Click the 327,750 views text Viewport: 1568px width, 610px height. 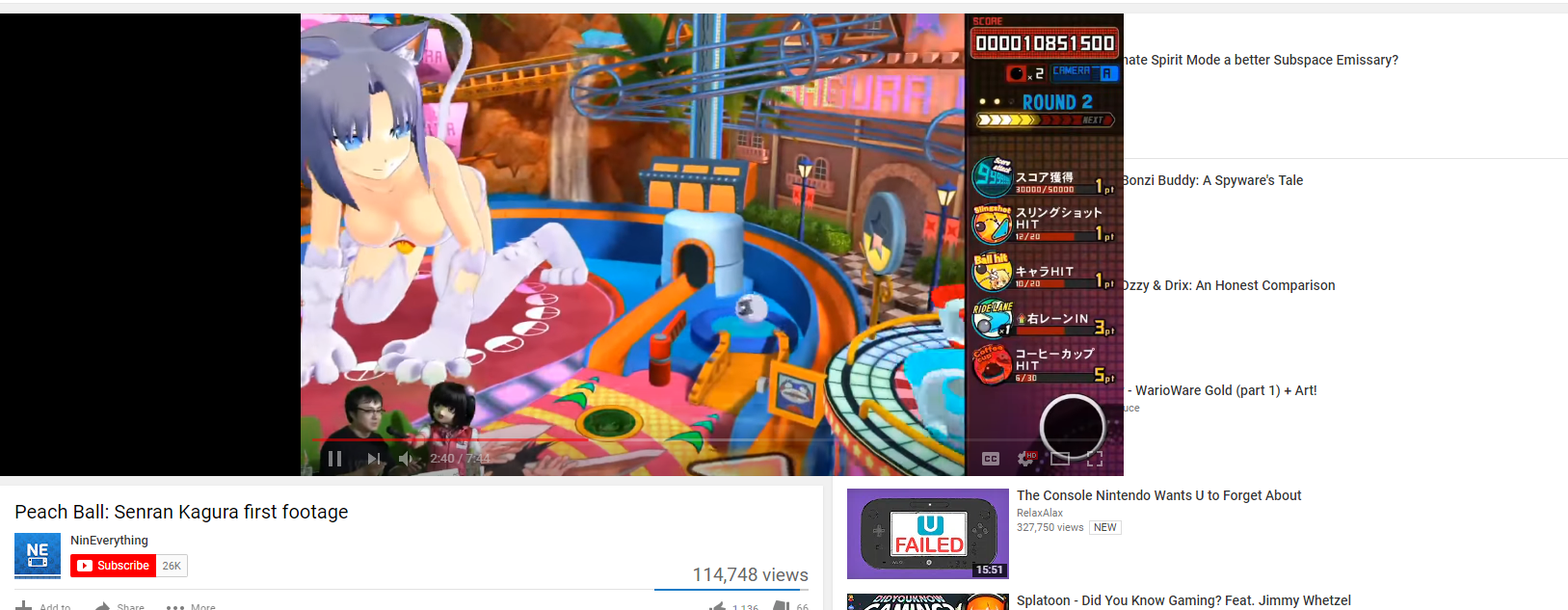(1050, 527)
